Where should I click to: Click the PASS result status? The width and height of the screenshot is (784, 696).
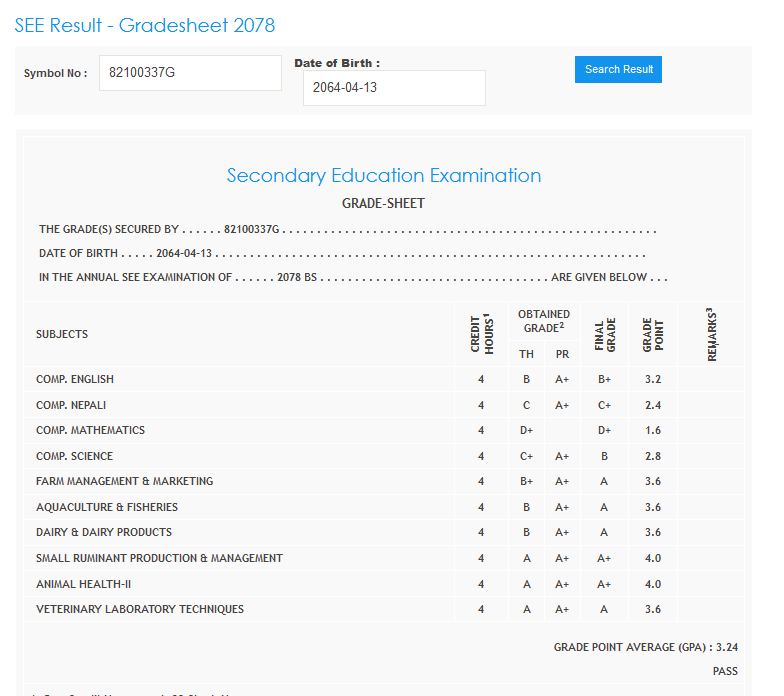pos(725,671)
